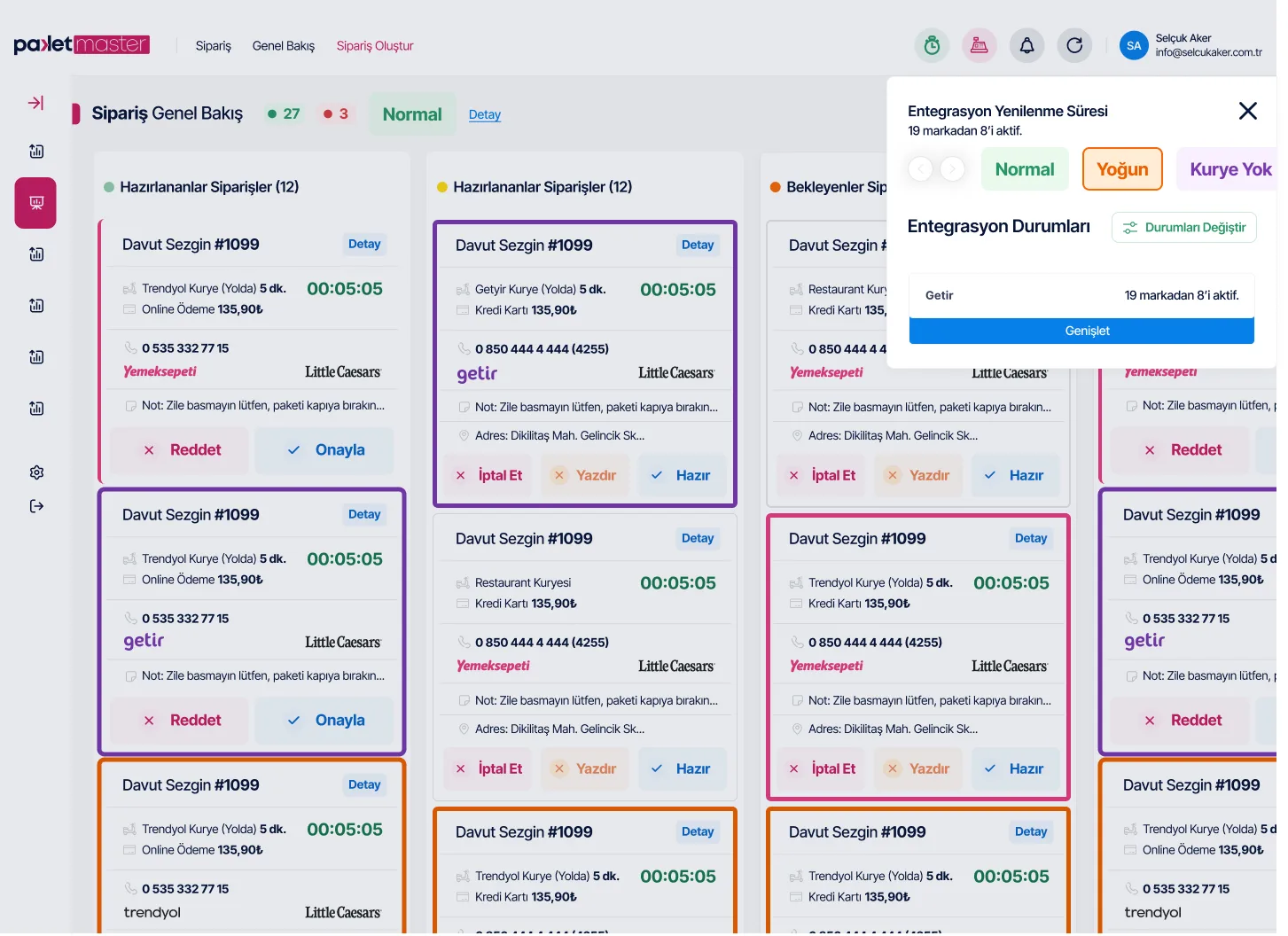Expand integrations with the Genişlet bar
This screenshot has width=1288, height=936.
(1081, 331)
